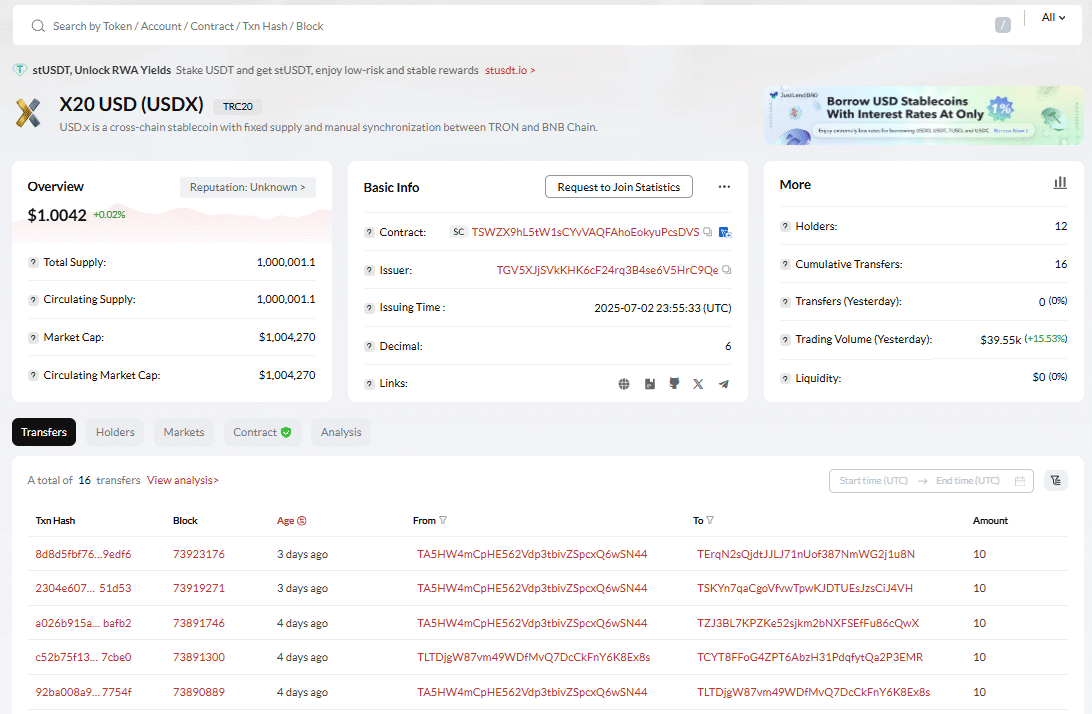Open recipient address TCYT8FFoG4ZPT6AbzH31PdqfytQa2P3EMR
This screenshot has height=714, width=1092.
click(810, 658)
